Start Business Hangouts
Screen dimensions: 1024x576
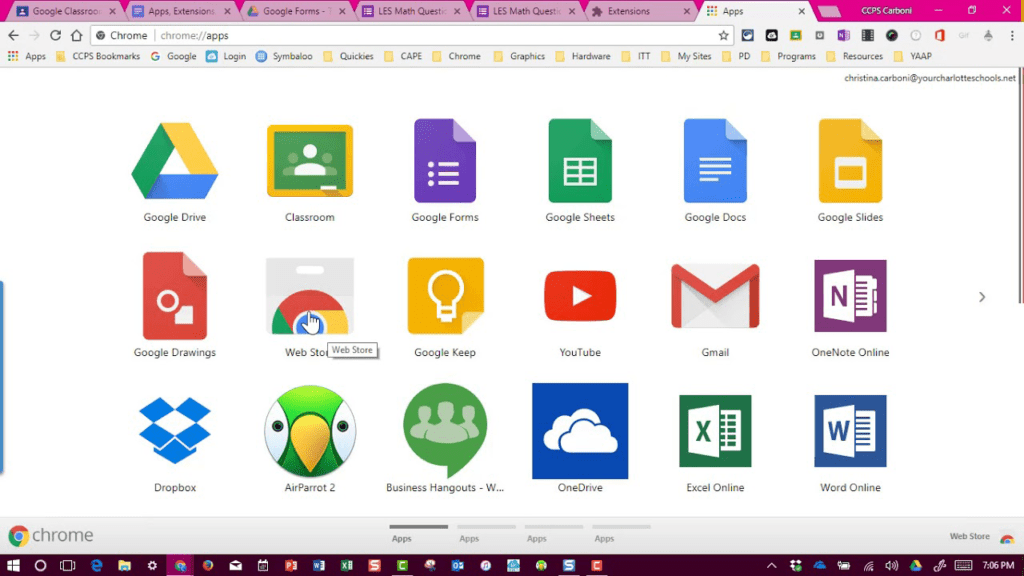pyautogui.click(x=445, y=430)
